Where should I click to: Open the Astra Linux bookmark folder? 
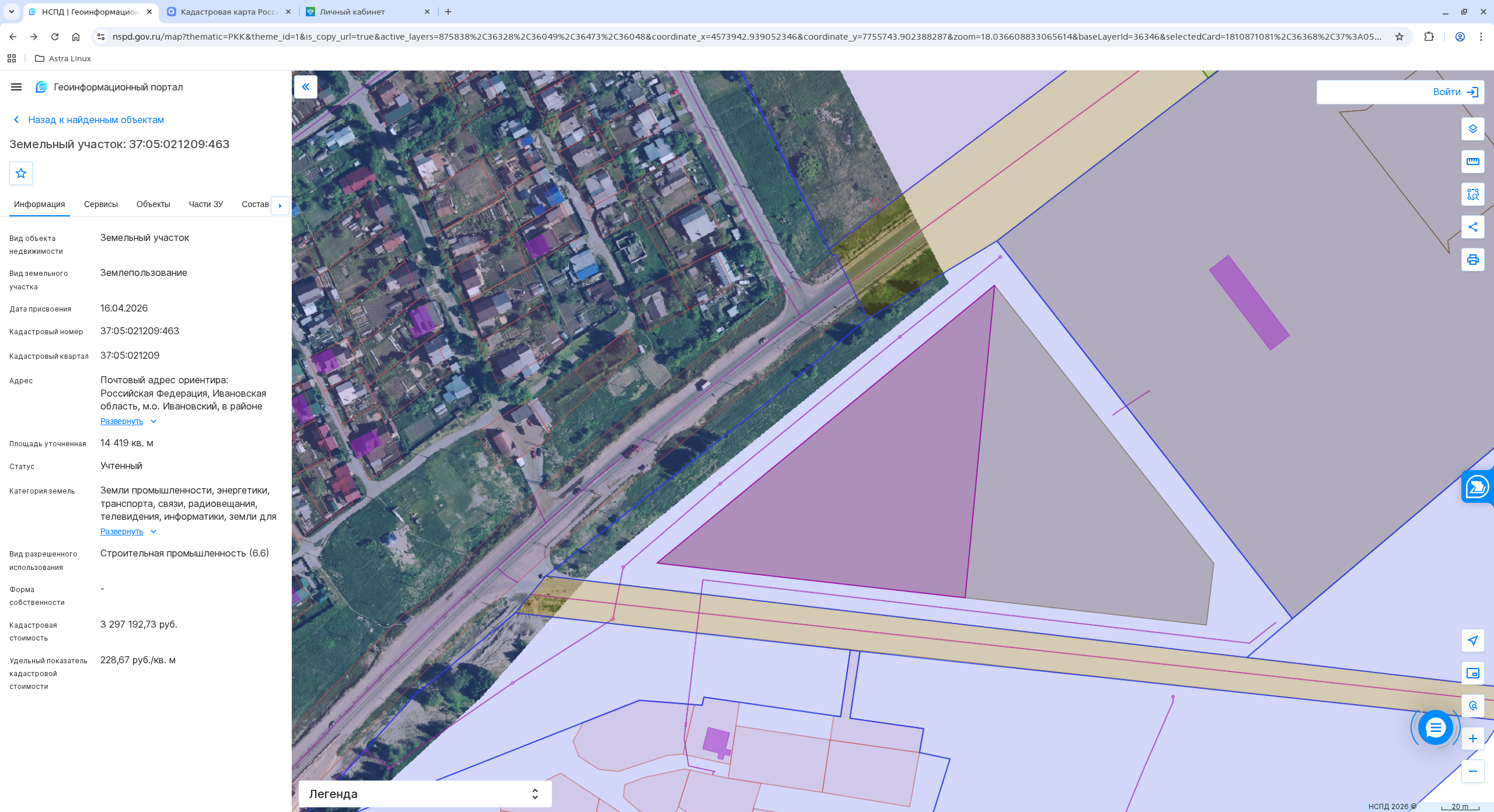[x=63, y=58]
